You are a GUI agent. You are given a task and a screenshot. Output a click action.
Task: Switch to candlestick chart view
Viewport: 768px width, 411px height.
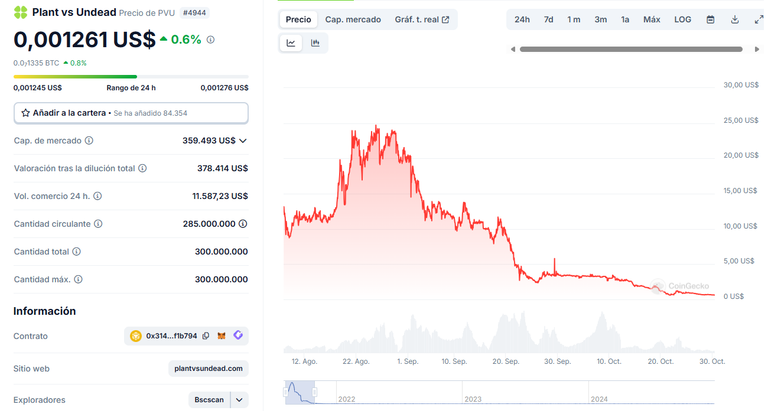point(315,43)
